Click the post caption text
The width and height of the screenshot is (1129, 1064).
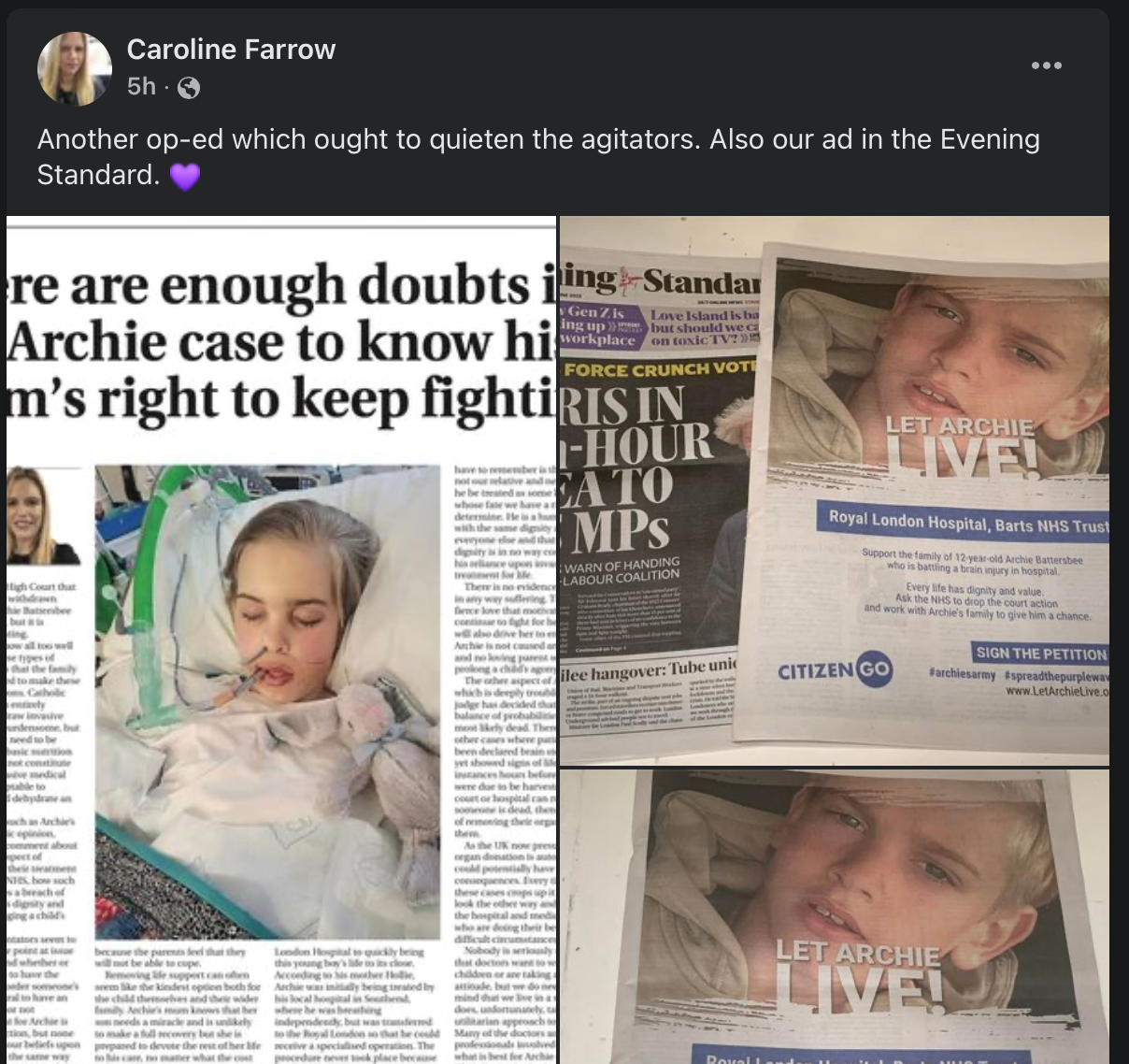[538, 157]
